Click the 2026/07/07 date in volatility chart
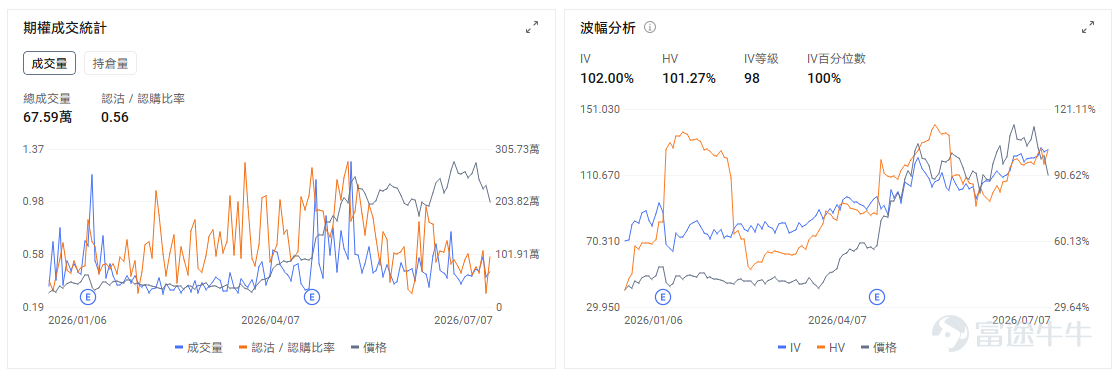1112x370 pixels. [x=1021, y=320]
